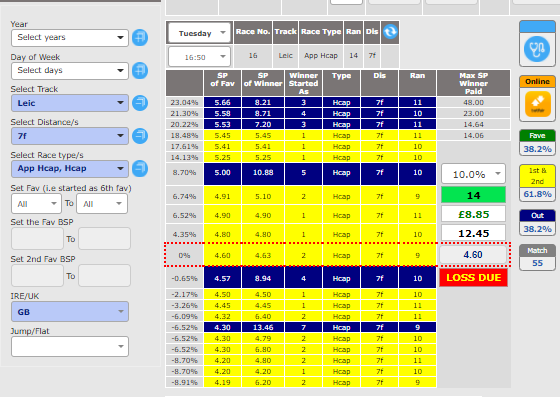The image size is (560, 397).
Task: Click the 48.00 Max SP Winner Paid value
Action: (474, 102)
